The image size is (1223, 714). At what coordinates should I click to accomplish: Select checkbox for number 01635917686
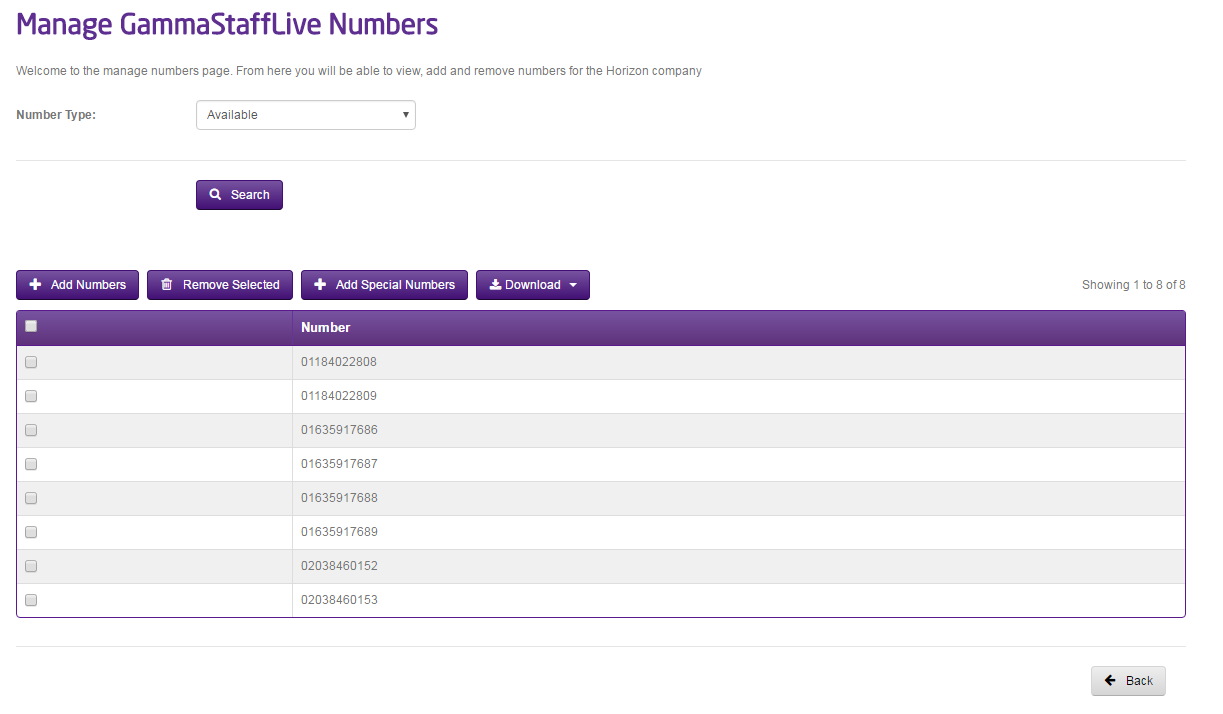[31, 430]
